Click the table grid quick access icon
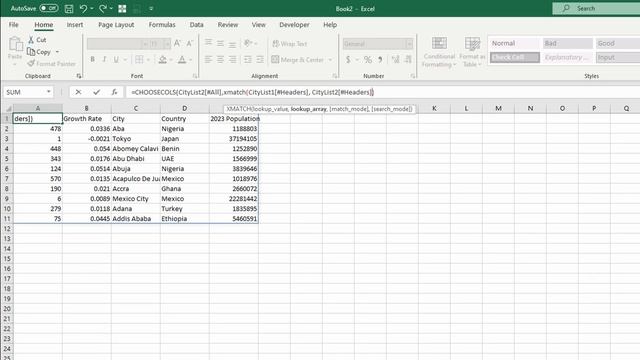This screenshot has width=640, height=360. [x=122, y=8]
